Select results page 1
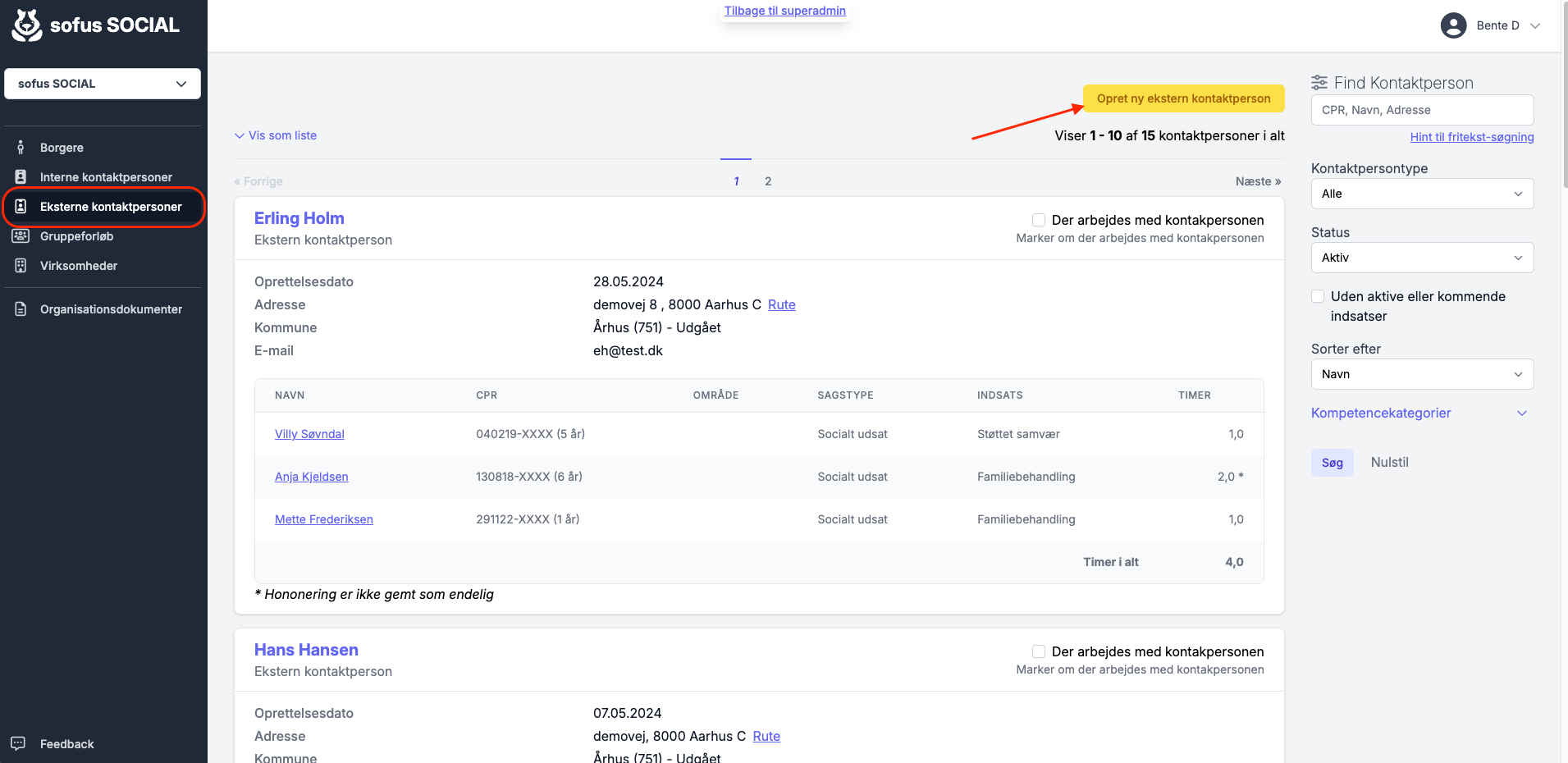Screen dimensions: 1568x763 tap(736, 181)
